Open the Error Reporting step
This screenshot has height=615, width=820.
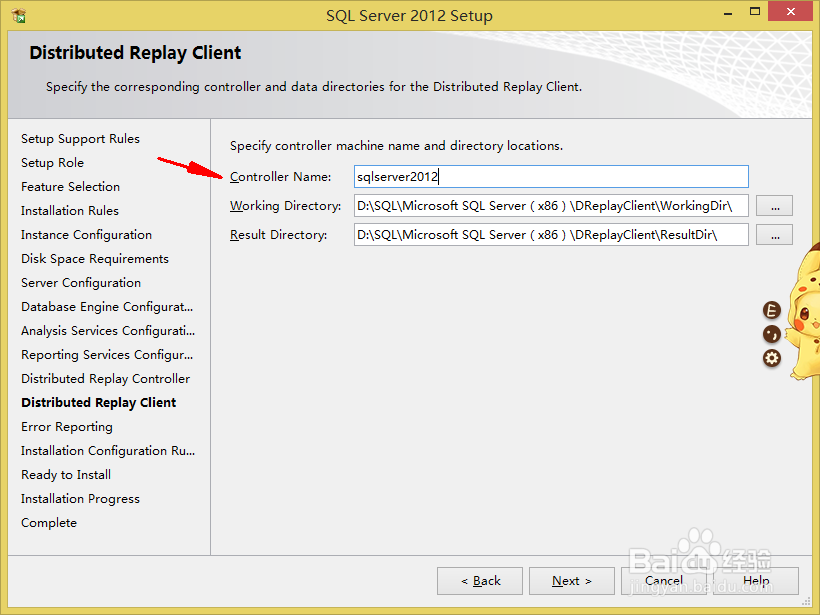tap(66, 426)
